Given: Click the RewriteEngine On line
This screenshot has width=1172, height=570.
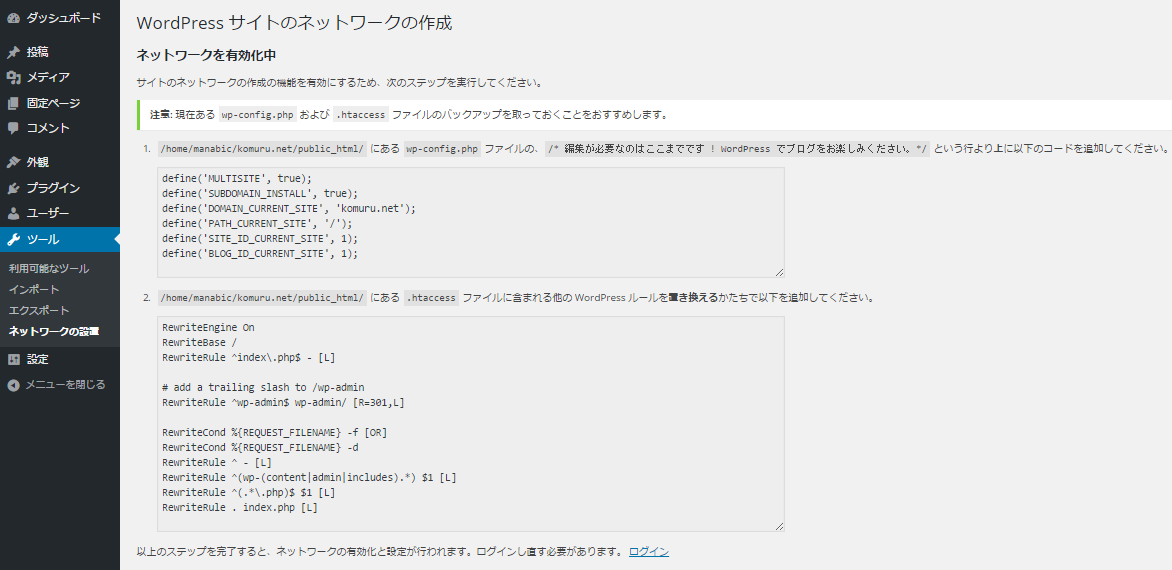Looking at the screenshot, I should click(x=208, y=328).
